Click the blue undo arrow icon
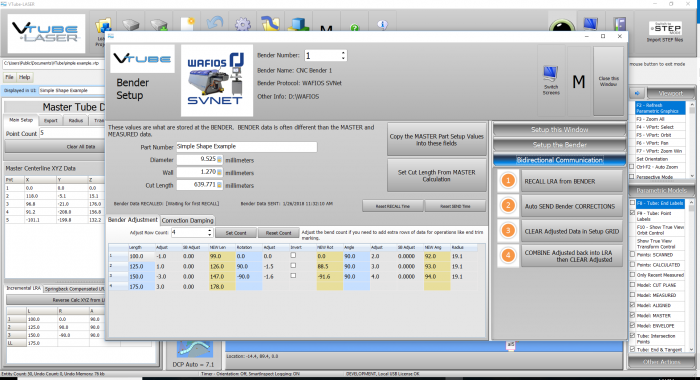This screenshot has width=700, height=380. point(215,24)
